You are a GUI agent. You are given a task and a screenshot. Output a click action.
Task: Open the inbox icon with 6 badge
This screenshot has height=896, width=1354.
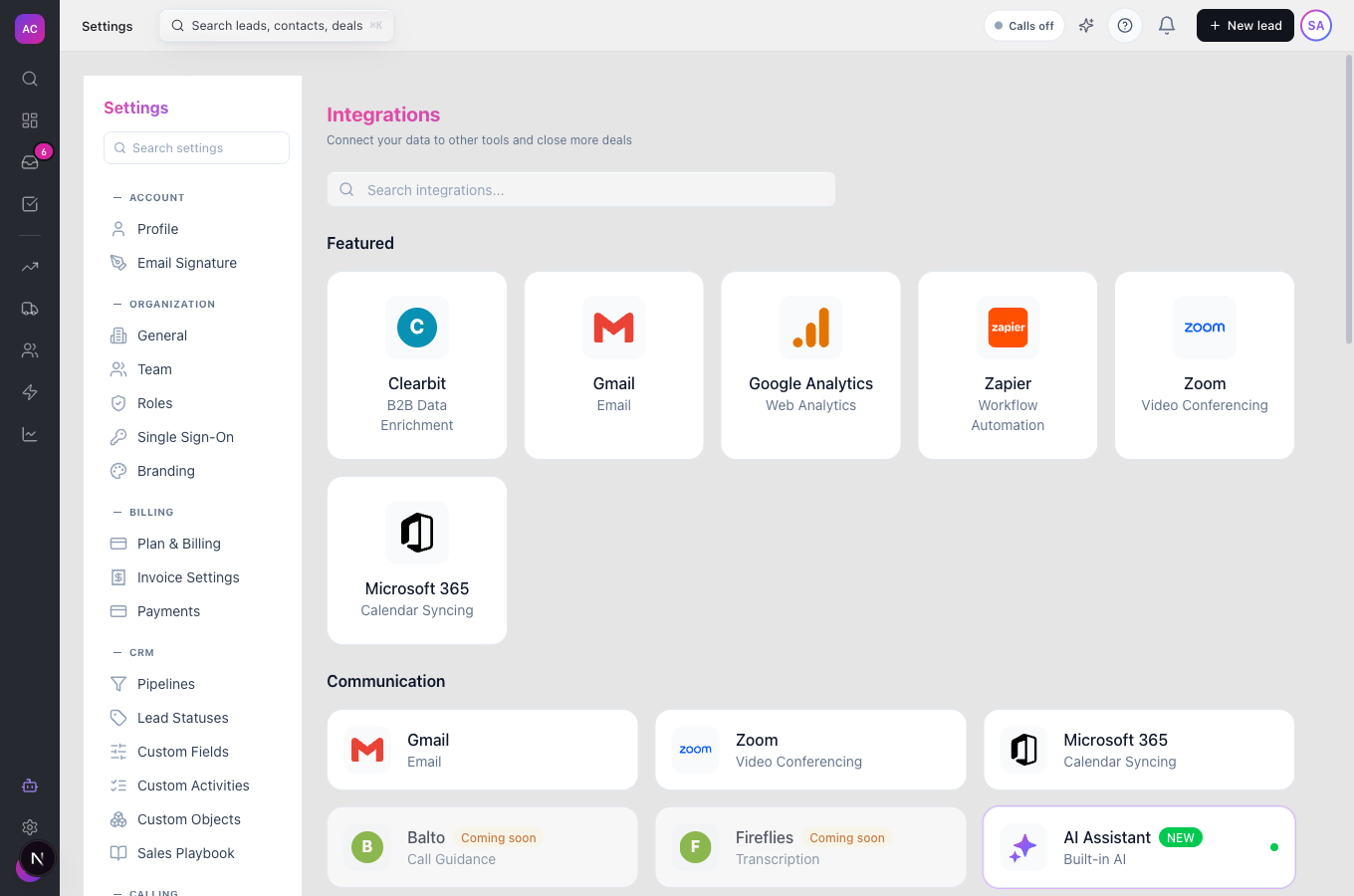pyautogui.click(x=30, y=162)
